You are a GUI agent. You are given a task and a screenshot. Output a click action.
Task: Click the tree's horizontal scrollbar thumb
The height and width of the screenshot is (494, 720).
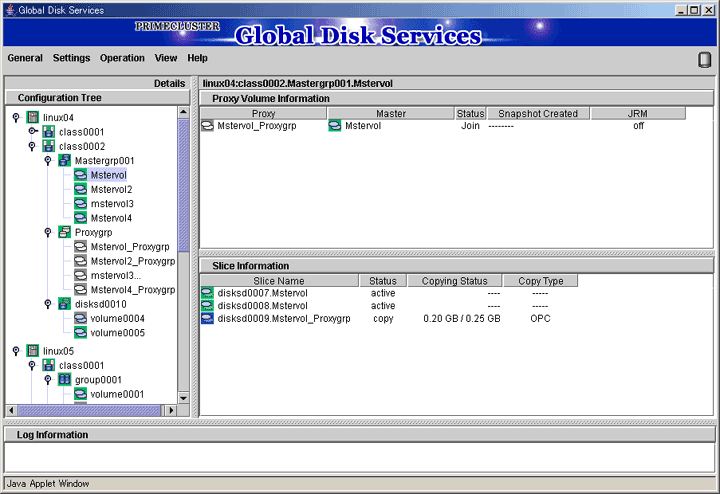(90, 410)
